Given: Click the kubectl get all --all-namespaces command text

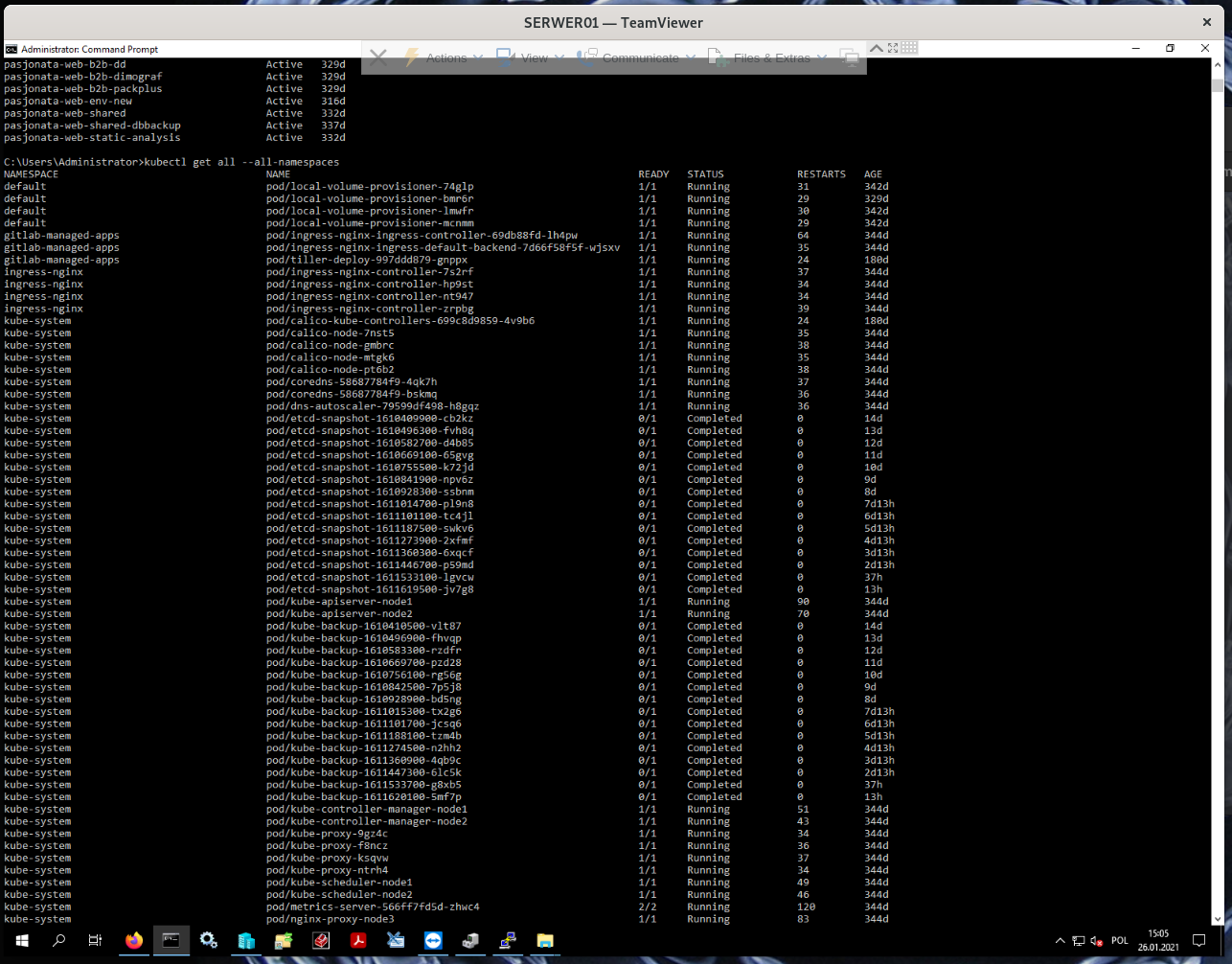Looking at the screenshot, I should pos(241,162).
